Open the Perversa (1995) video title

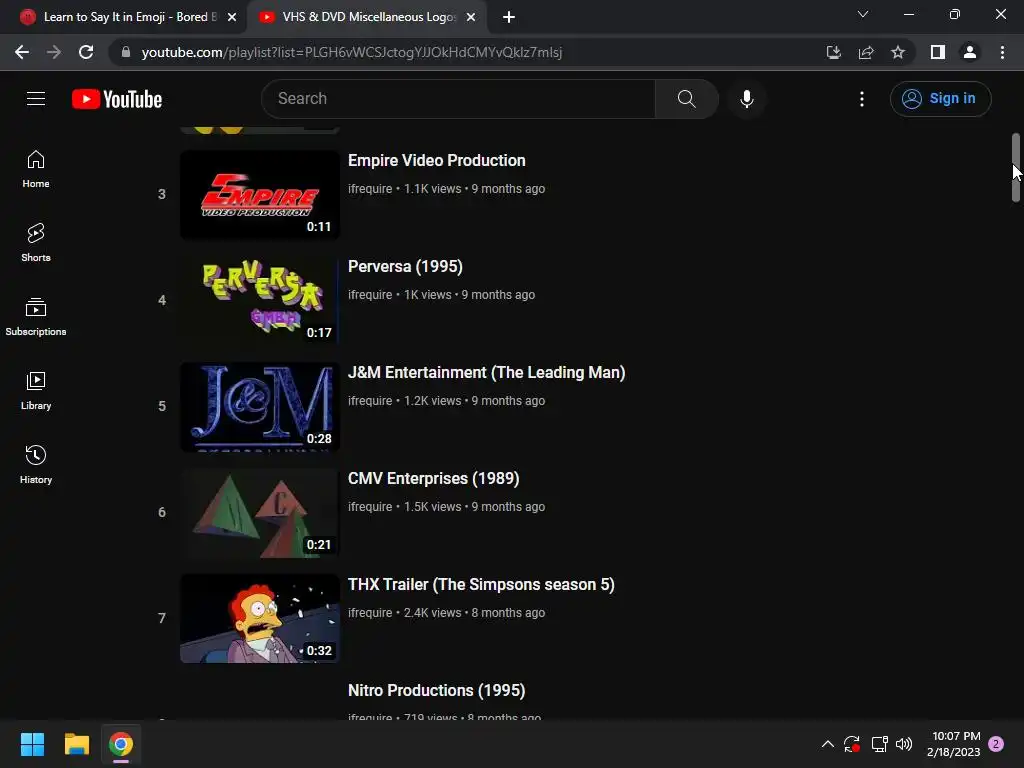click(405, 266)
